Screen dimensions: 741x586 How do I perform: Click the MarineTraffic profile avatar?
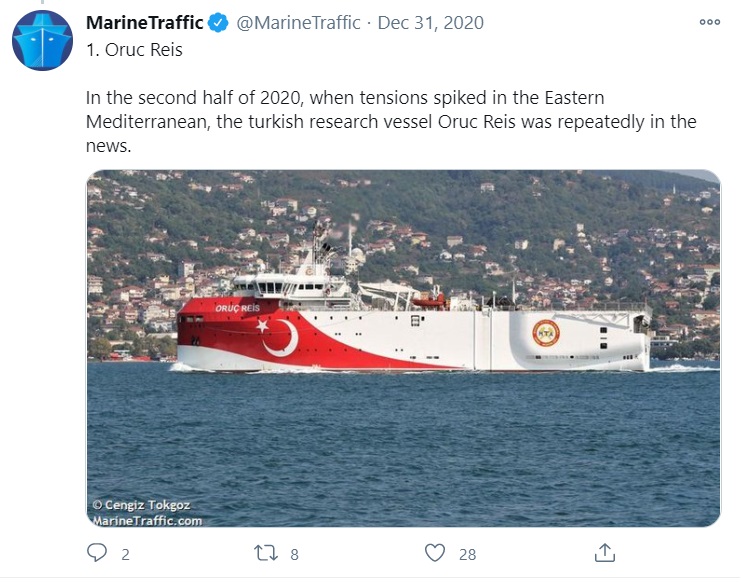42,40
